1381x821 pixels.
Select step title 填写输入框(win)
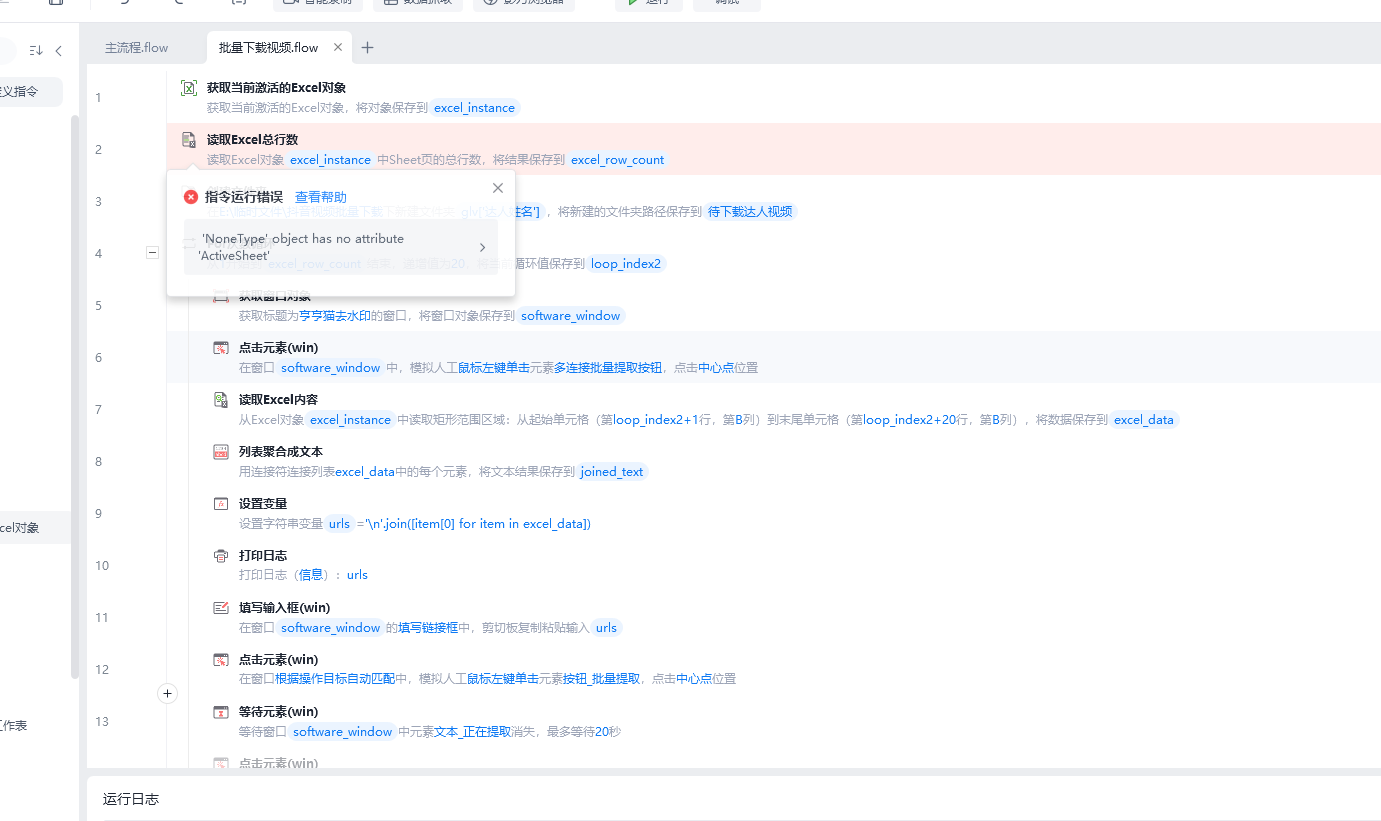click(284, 608)
